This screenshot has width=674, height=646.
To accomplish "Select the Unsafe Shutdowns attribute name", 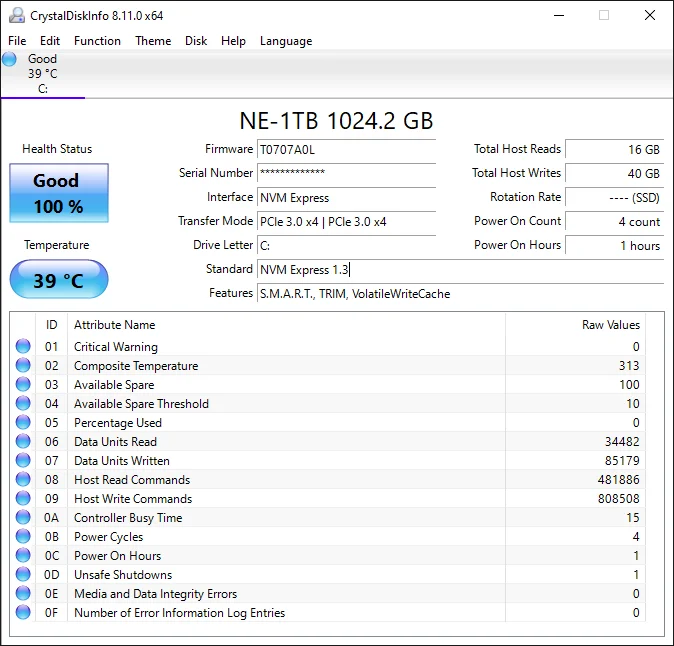I will tap(123, 575).
